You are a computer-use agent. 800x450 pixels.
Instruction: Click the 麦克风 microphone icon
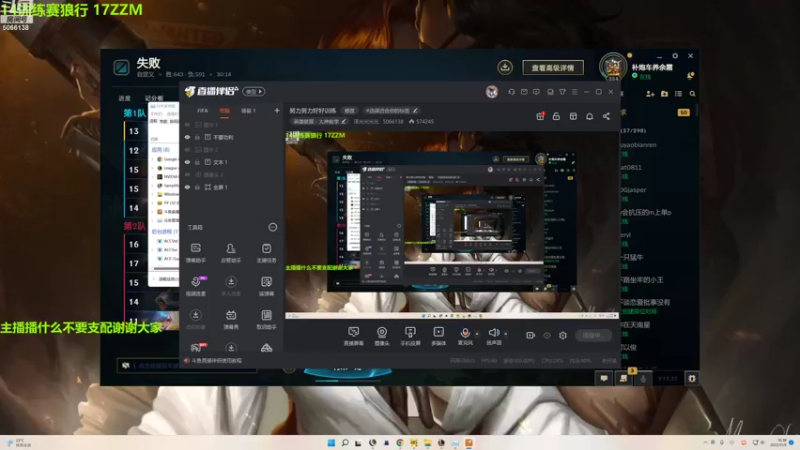tap(465, 333)
